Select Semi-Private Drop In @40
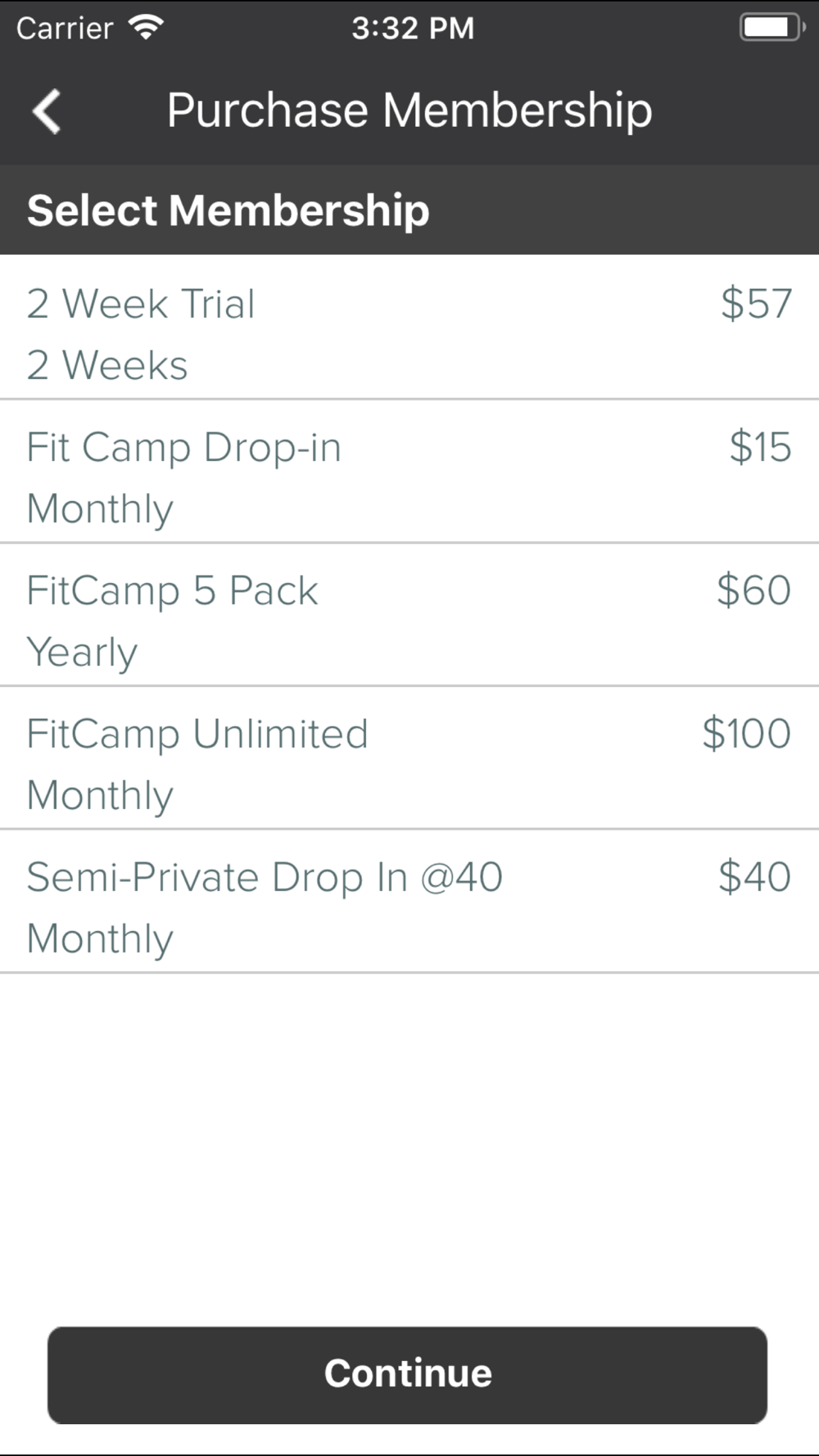 coord(409,901)
